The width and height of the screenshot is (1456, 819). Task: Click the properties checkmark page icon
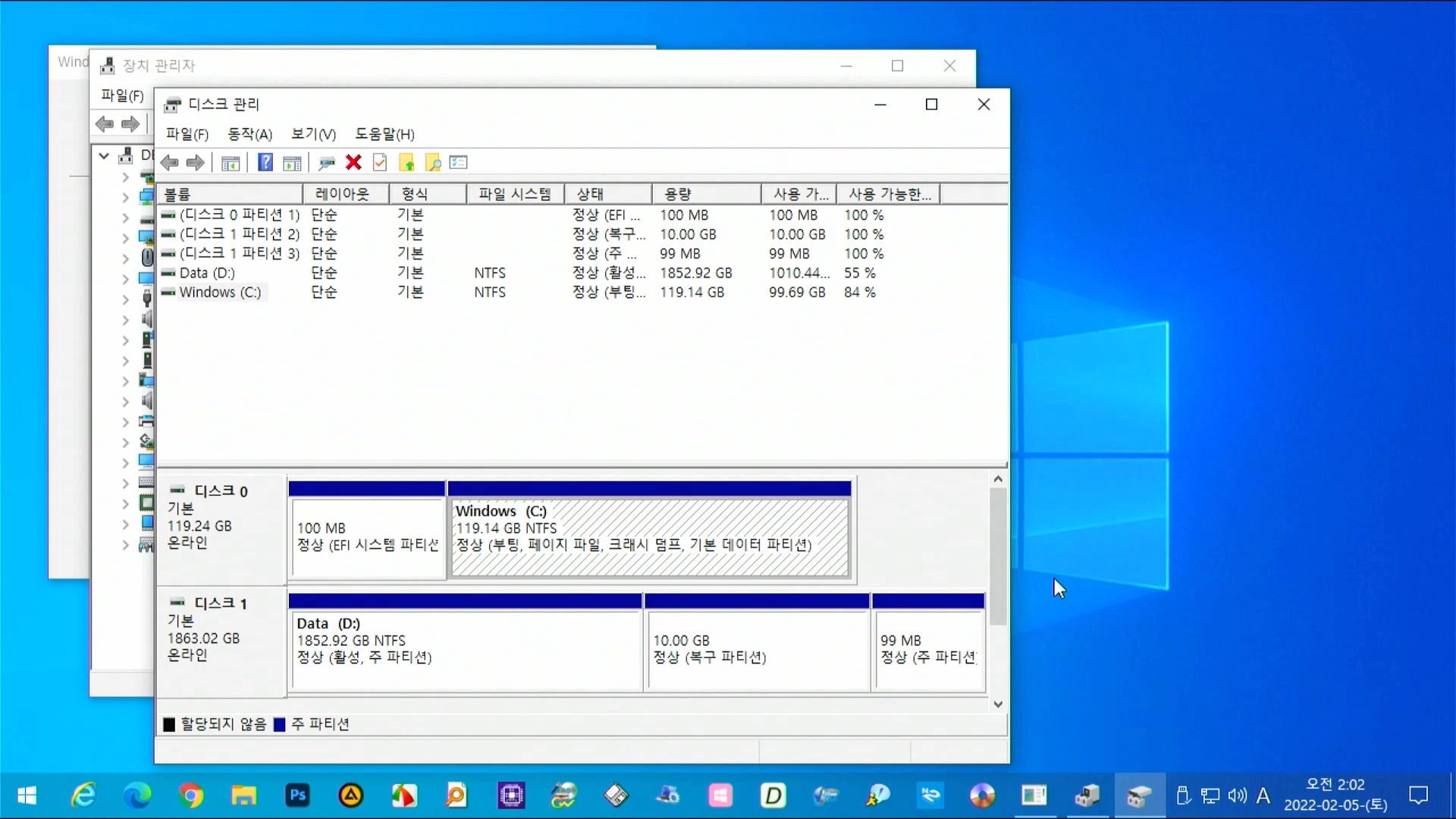[380, 162]
